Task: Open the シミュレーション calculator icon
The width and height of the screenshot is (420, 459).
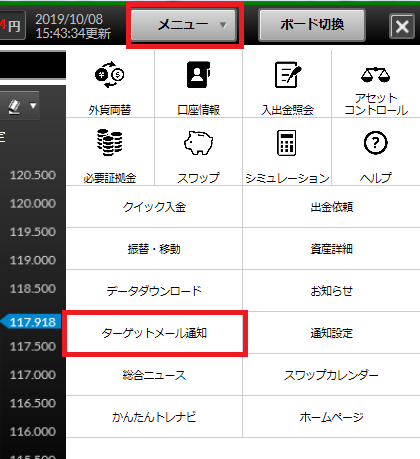Action: click(287, 143)
